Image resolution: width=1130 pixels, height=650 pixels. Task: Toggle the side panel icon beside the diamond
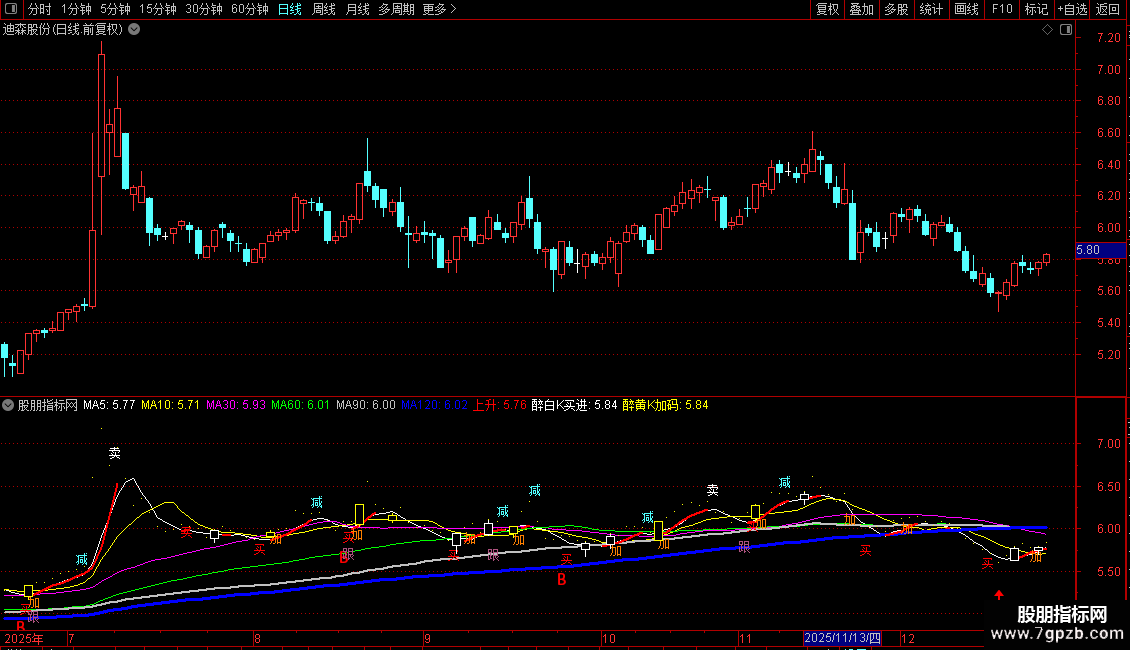[1066, 30]
